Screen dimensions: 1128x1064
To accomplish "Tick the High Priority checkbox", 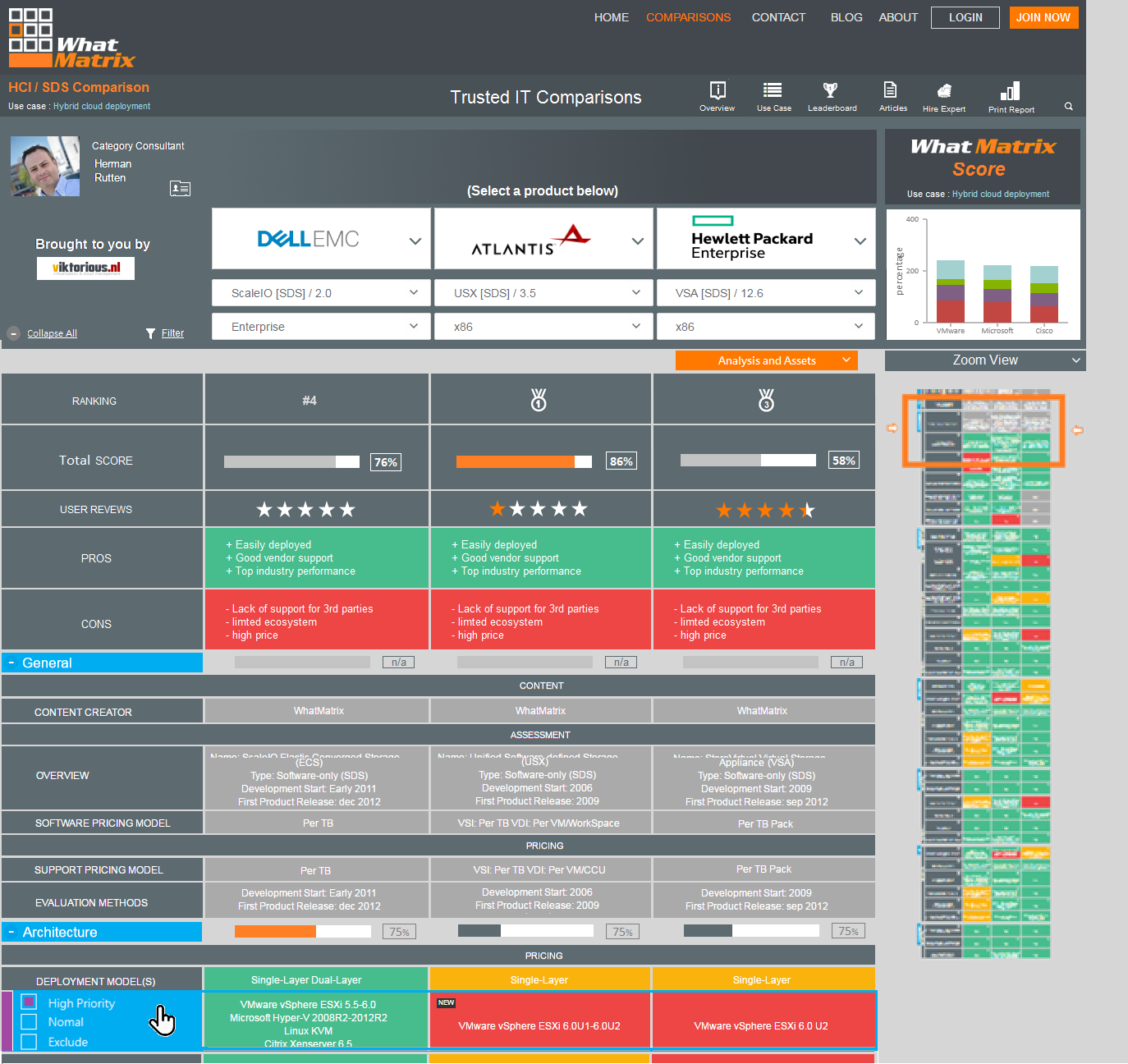I will pyautogui.click(x=29, y=1002).
